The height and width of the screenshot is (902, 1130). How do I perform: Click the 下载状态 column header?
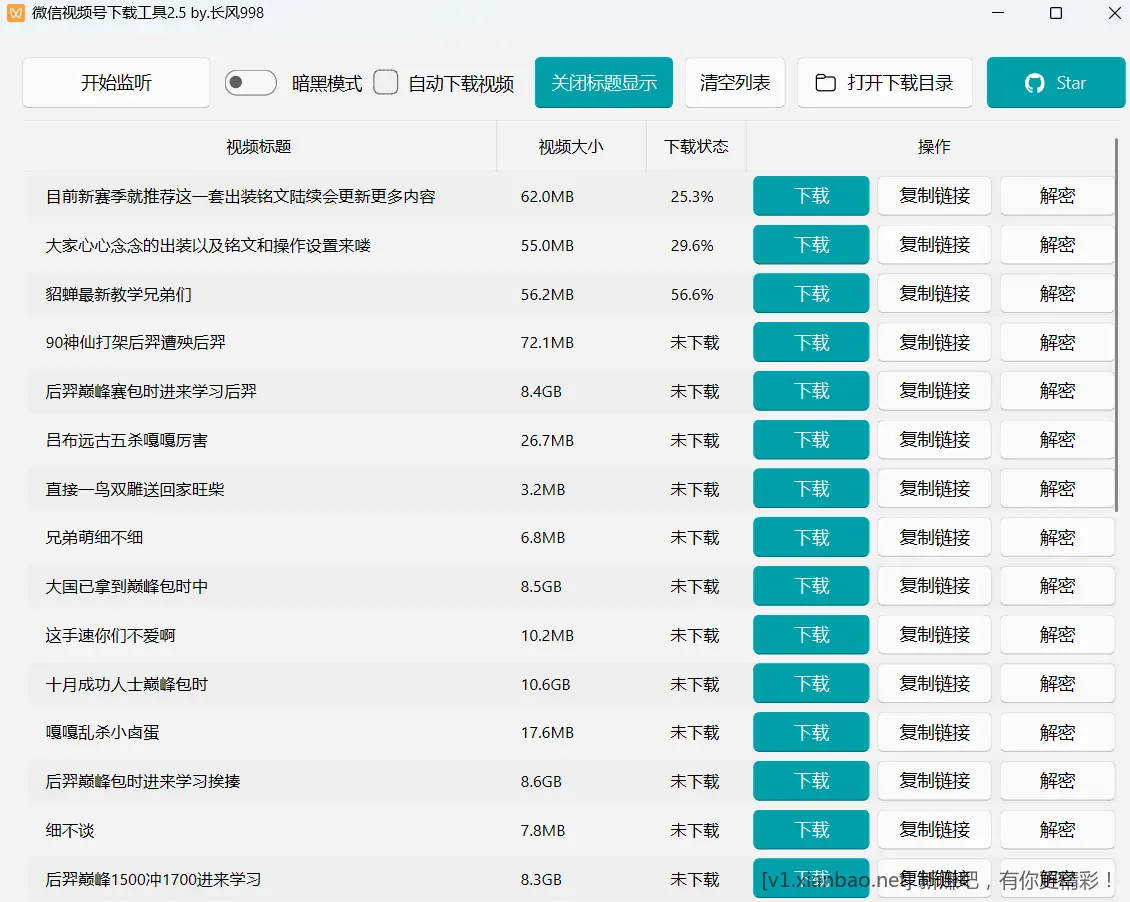click(x=696, y=147)
